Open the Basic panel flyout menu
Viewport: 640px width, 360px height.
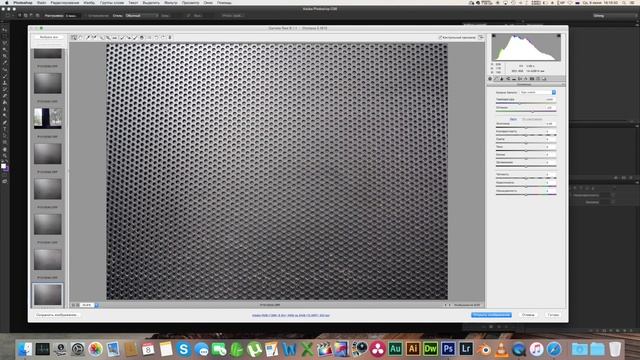click(x=563, y=84)
